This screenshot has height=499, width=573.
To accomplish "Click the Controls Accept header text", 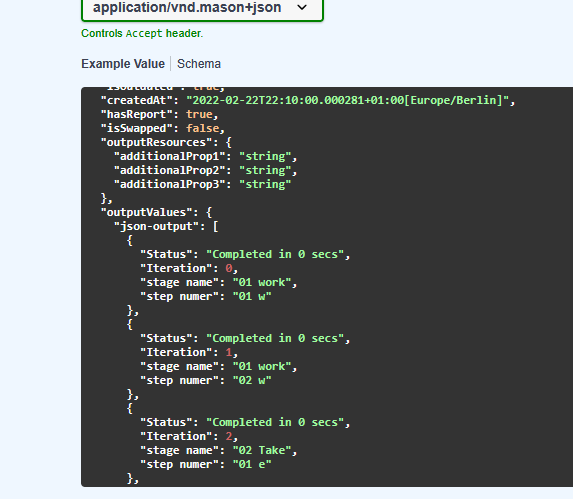I will 142,34.
